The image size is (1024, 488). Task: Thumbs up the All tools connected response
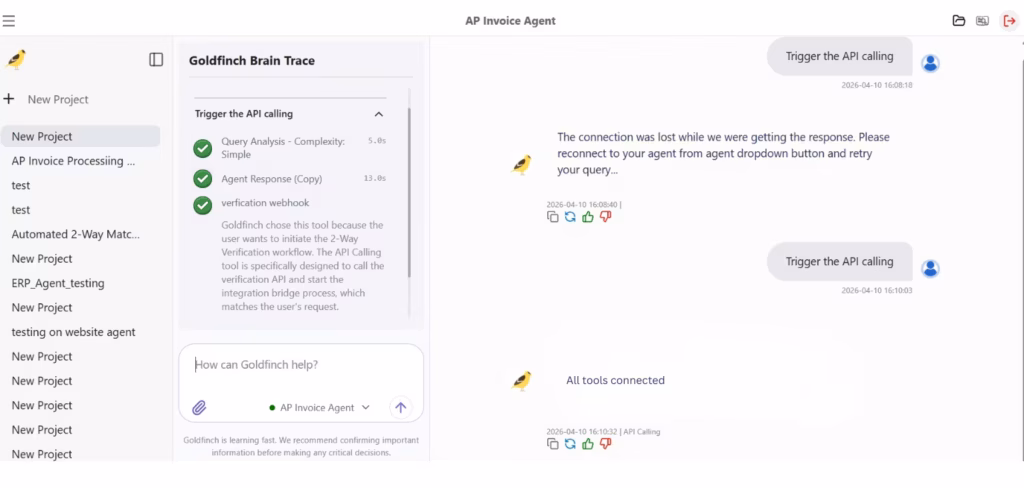588,444
